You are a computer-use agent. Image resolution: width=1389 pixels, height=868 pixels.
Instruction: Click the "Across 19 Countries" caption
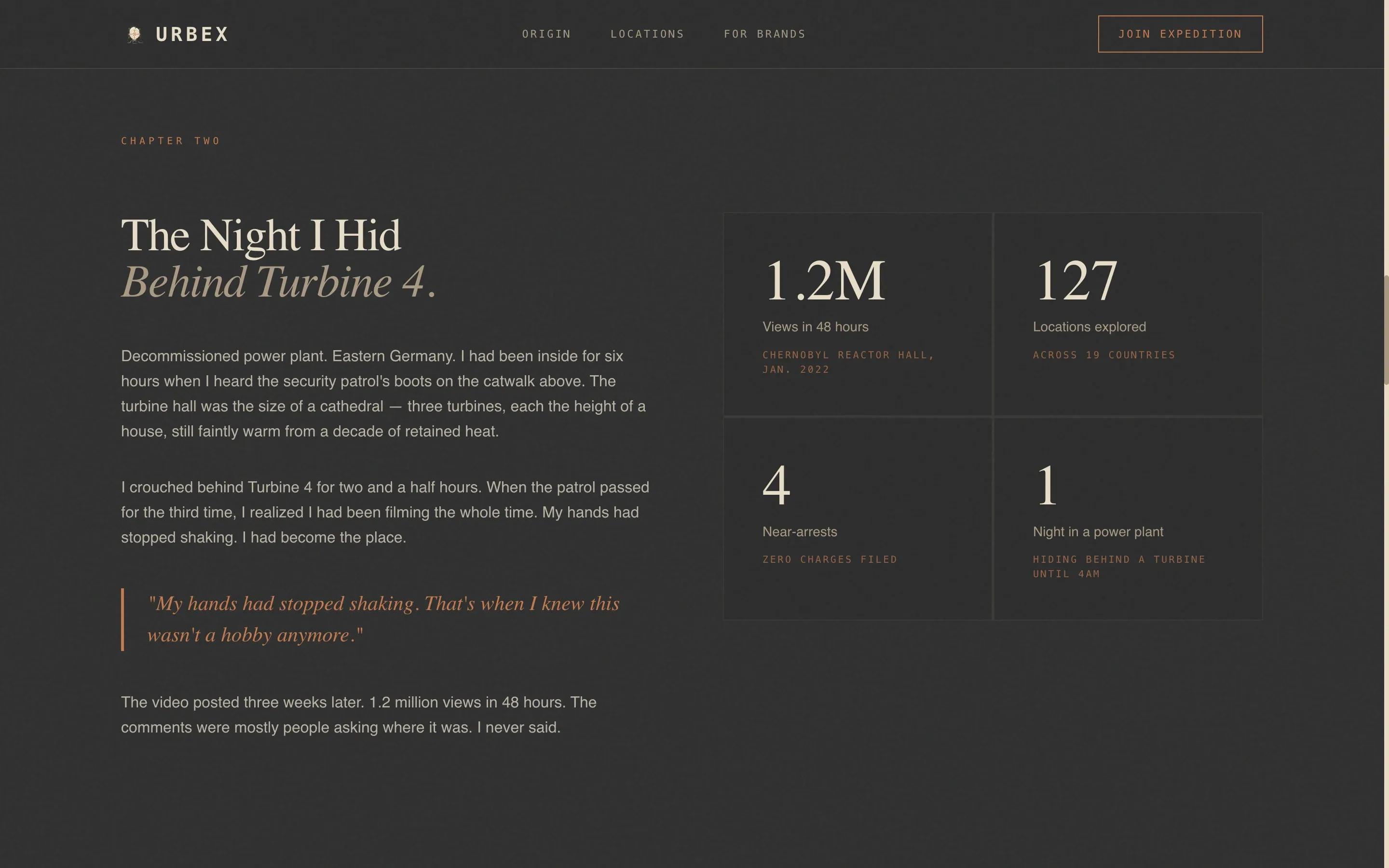pos(1104,355)
